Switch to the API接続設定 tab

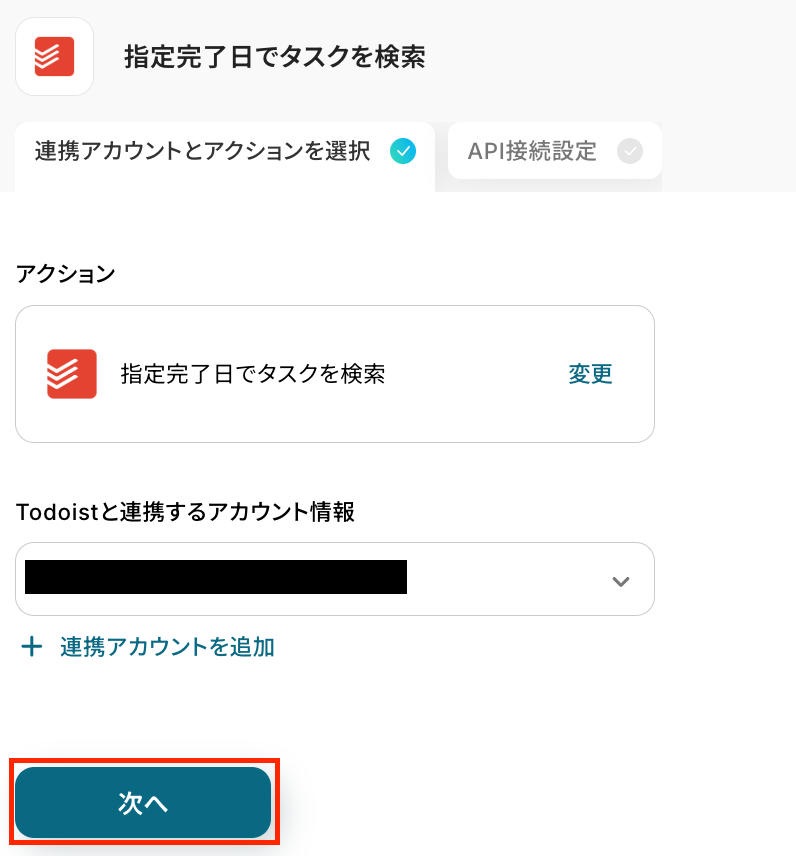click(532, 152)
